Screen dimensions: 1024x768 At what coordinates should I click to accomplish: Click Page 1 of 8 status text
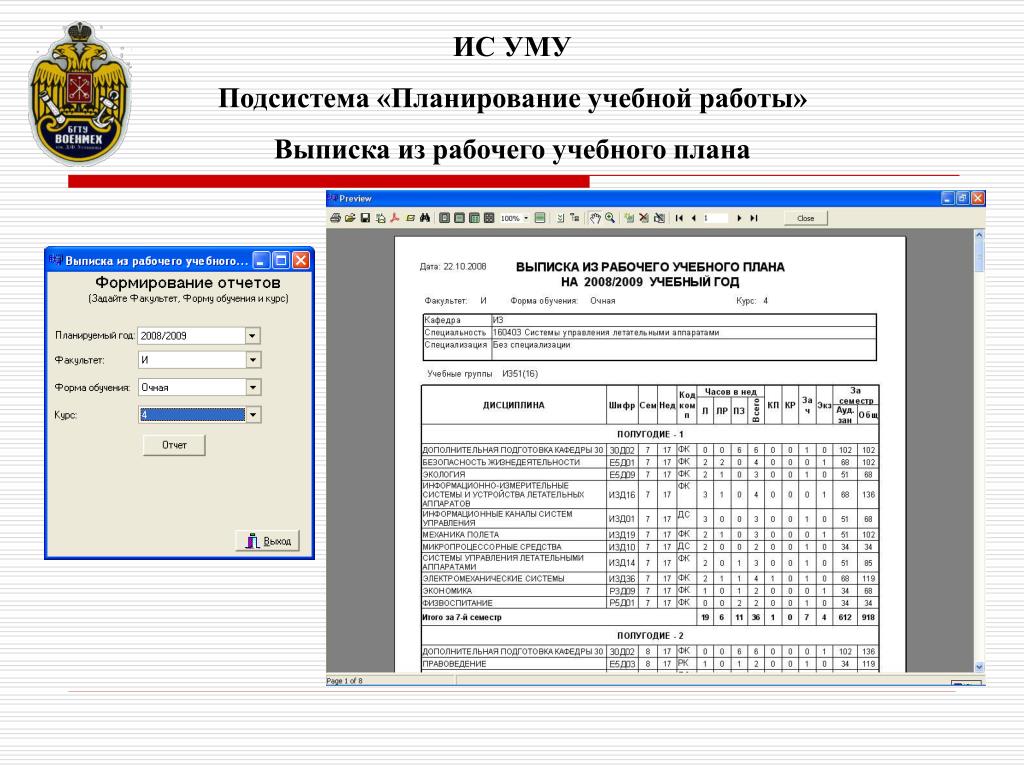tap(344, 681)
